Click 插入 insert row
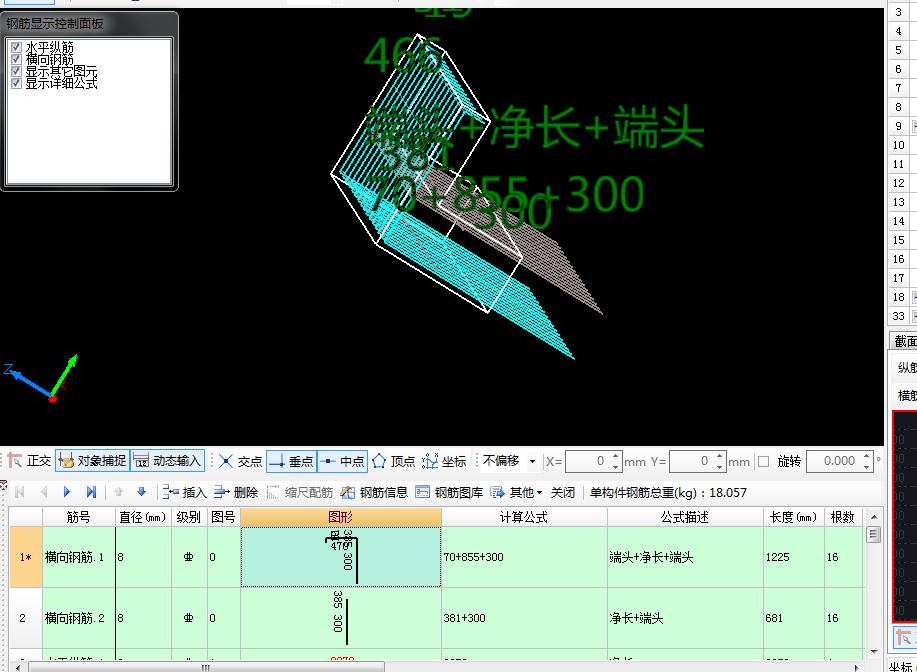This screenshot has height=672, width=917. pos(184,492)
